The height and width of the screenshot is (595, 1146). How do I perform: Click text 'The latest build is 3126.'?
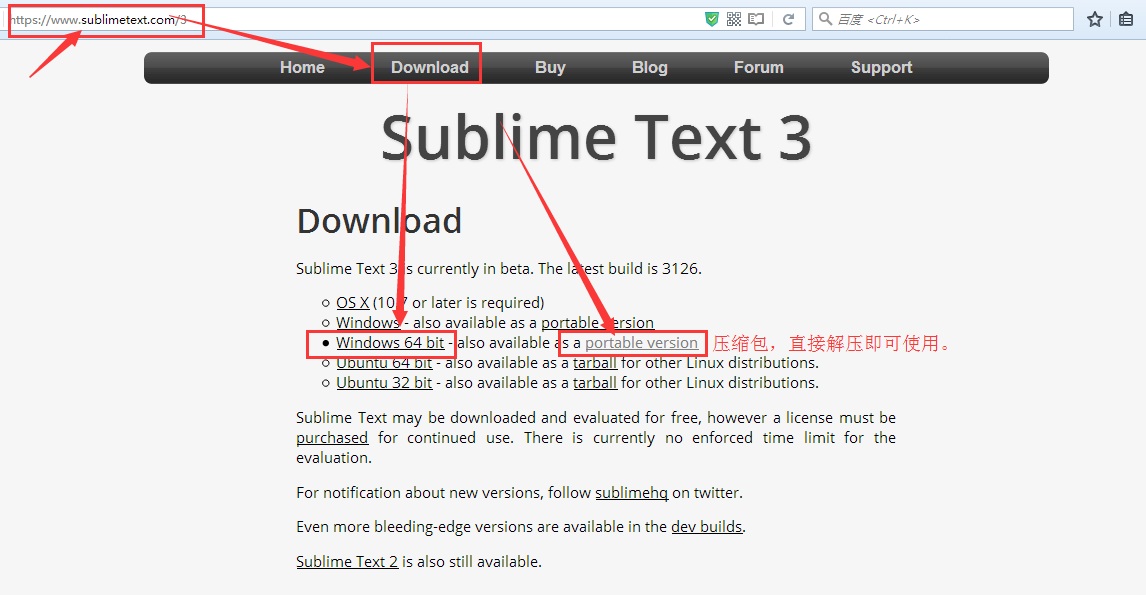[x=620, y=269]
